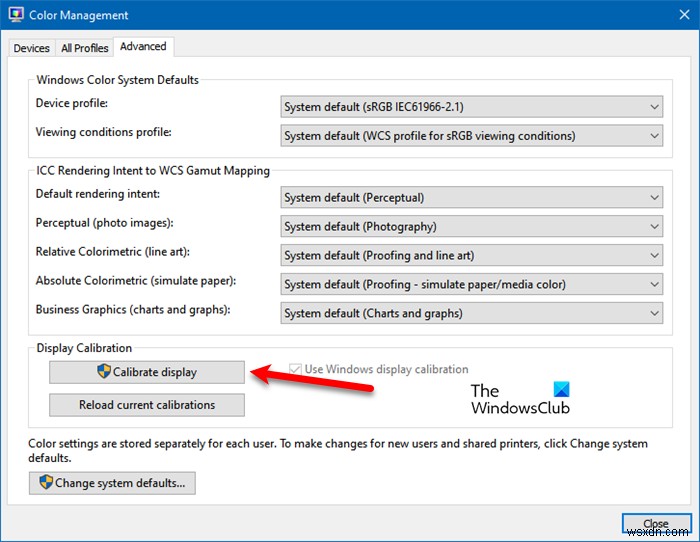Switch to the Devices tab
The height and width of the screenshot is (542, 700).
point(31,48)
